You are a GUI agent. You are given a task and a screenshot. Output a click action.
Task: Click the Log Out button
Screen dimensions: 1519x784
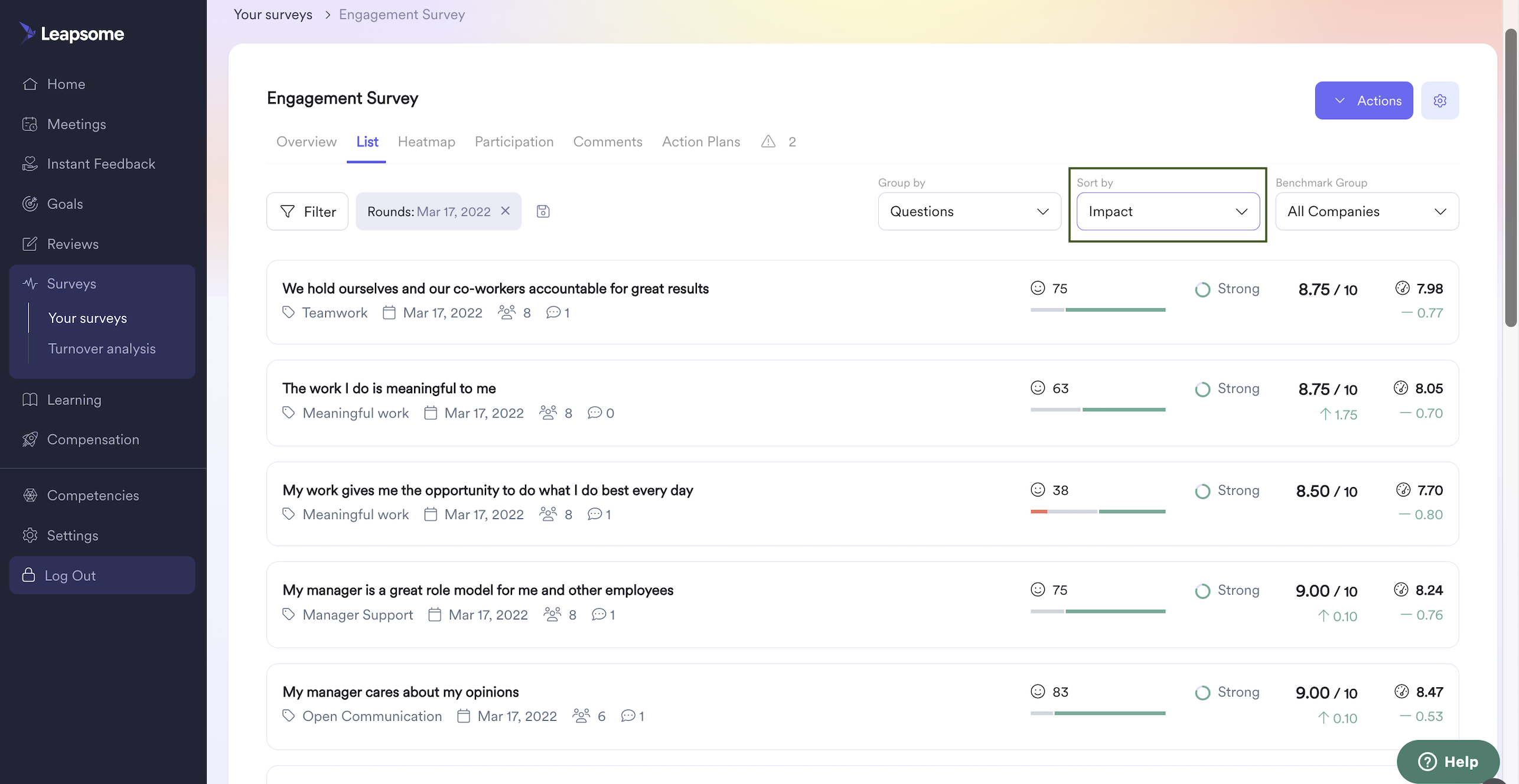102,575
